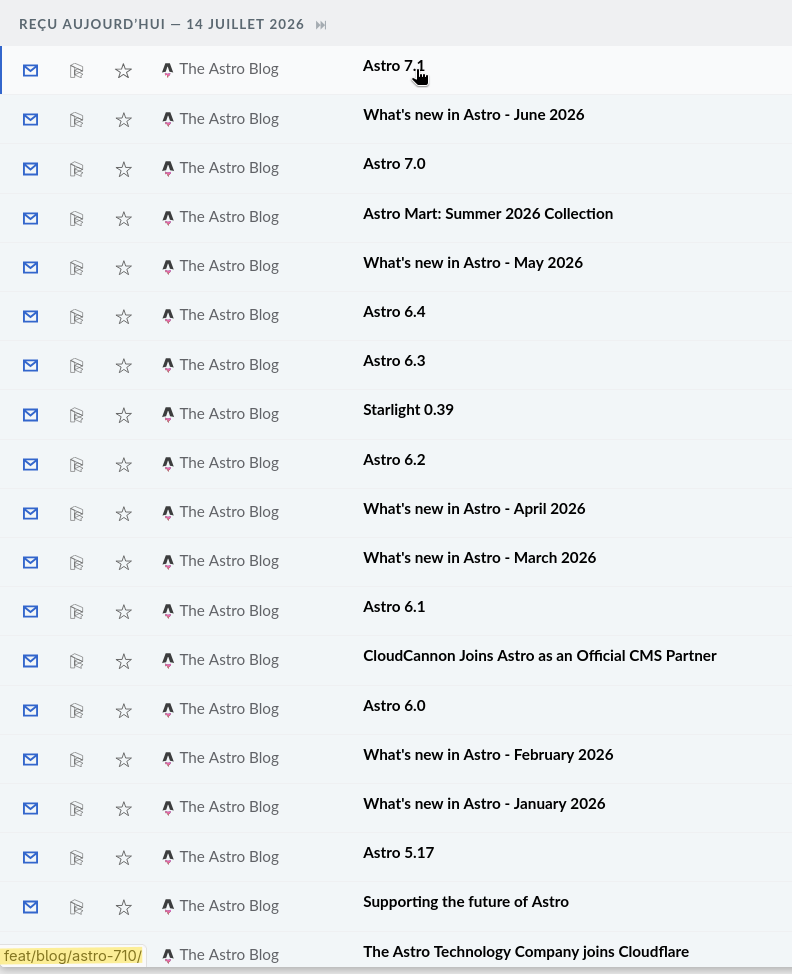Open The Astro Blog feed on Astro 6.2 row

pos(220,463)
